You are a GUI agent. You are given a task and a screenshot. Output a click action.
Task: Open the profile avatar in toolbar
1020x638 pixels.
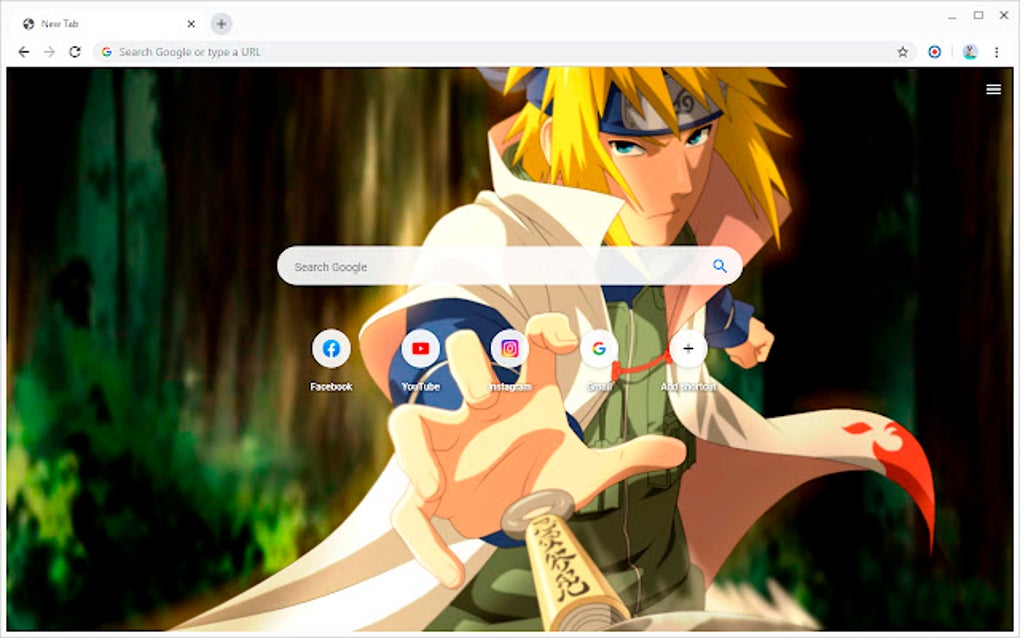click(970, 52)
